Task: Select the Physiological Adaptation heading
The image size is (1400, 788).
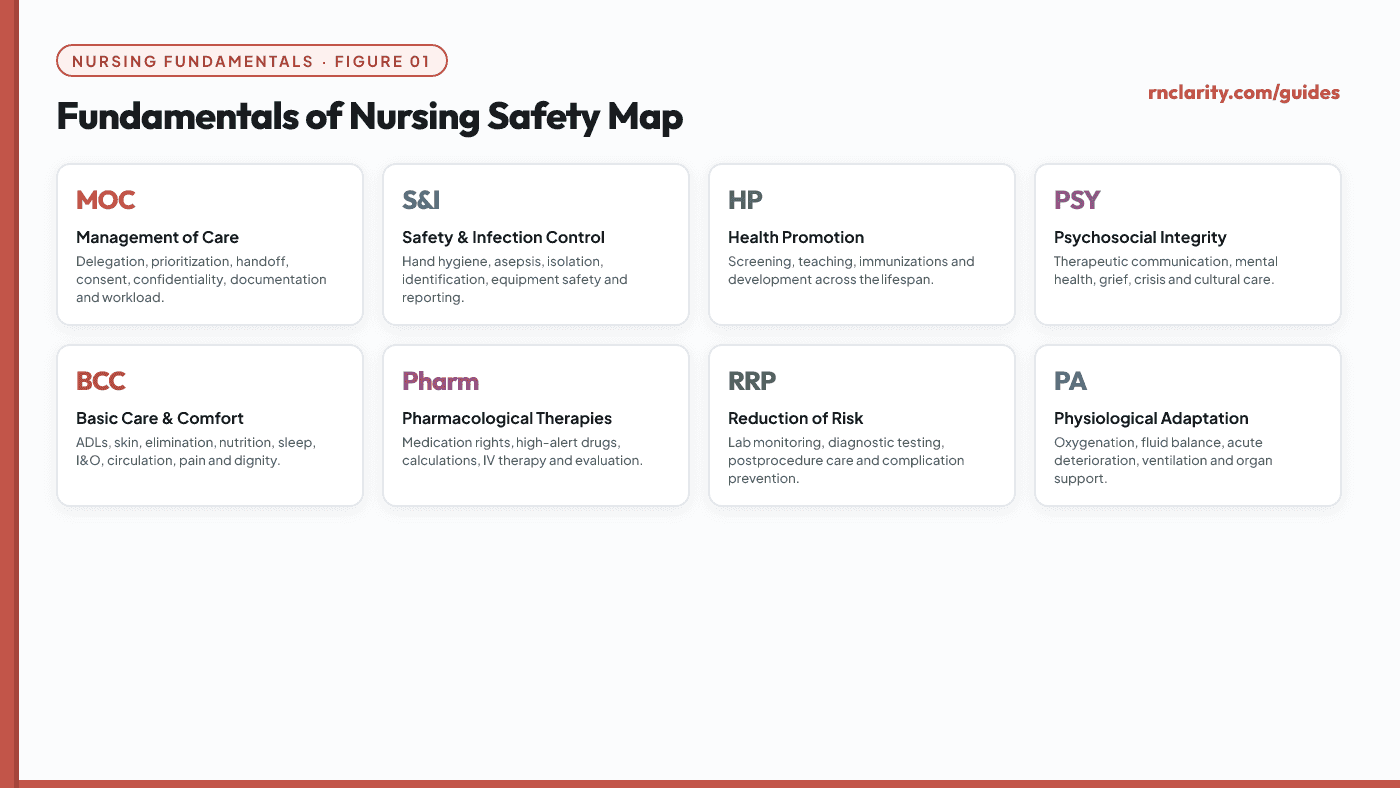Action: pyautogui.click(x=1151, y=418)
